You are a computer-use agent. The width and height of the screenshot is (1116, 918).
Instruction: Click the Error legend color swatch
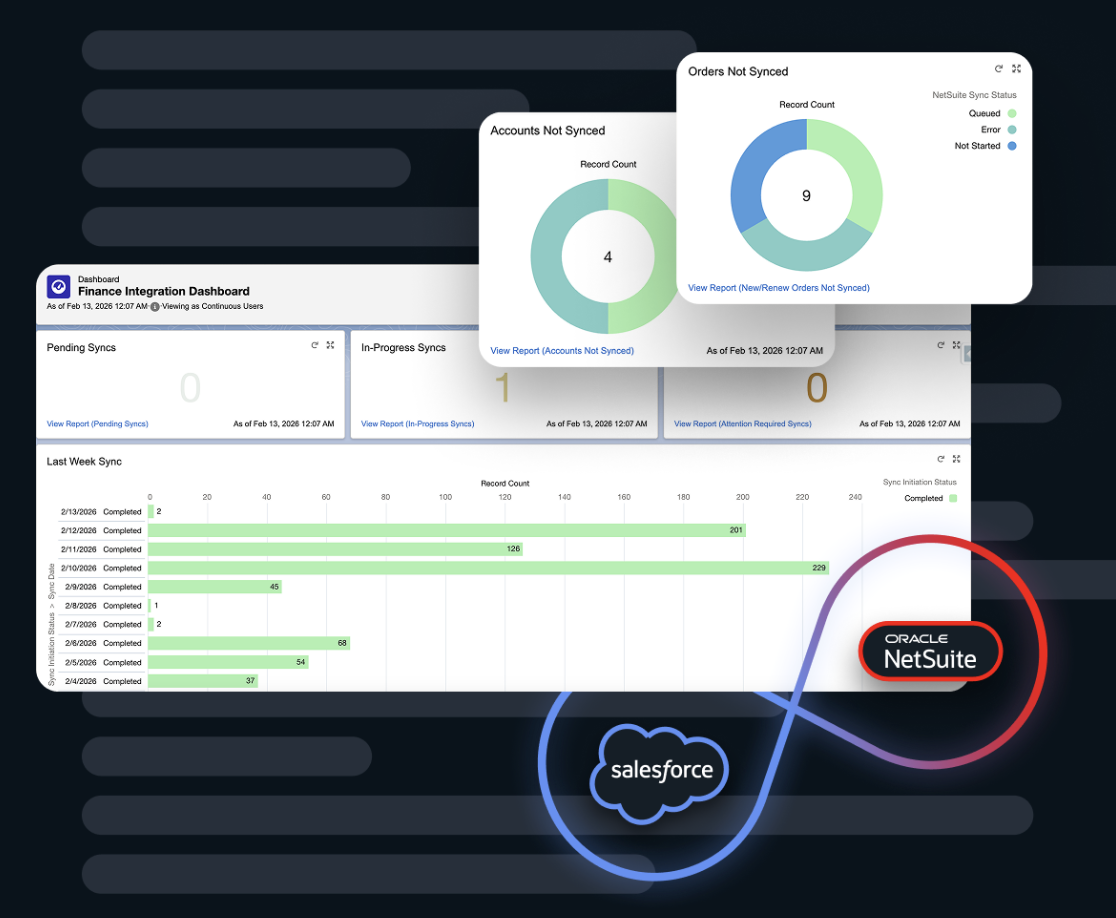point(1011,130)
